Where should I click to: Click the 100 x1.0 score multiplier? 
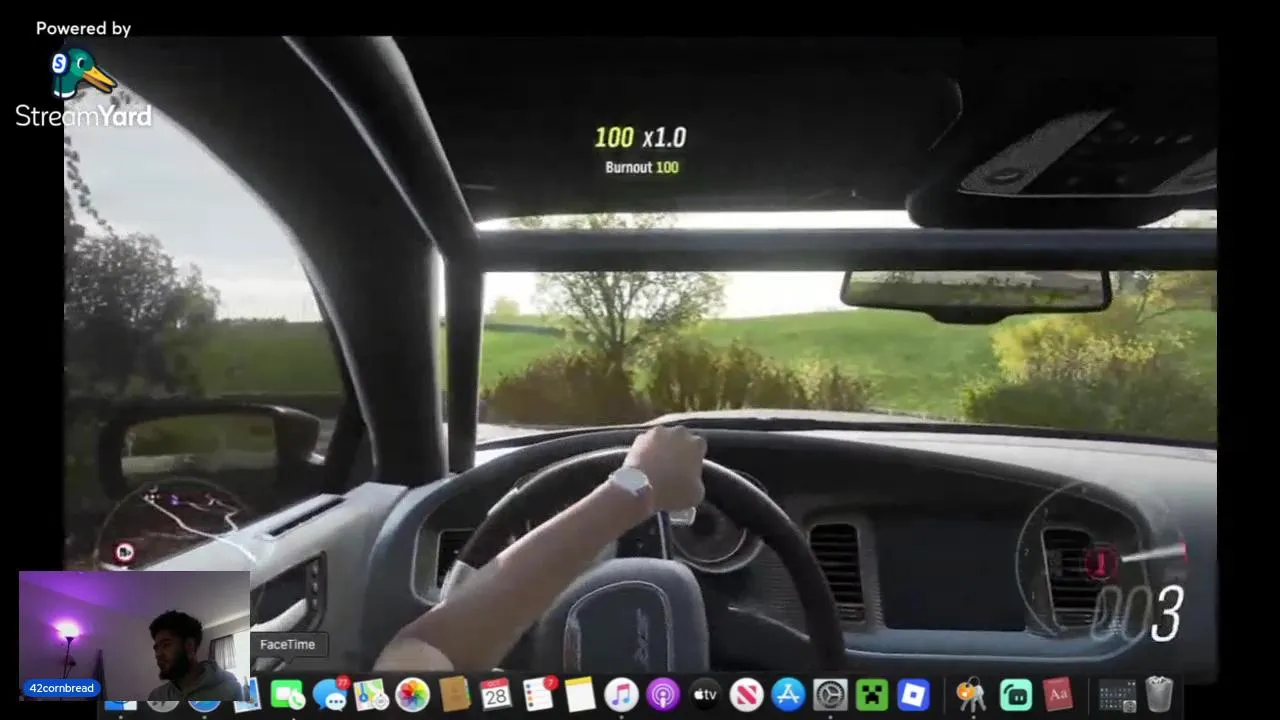pyautogui.click(x=641, y=137)
